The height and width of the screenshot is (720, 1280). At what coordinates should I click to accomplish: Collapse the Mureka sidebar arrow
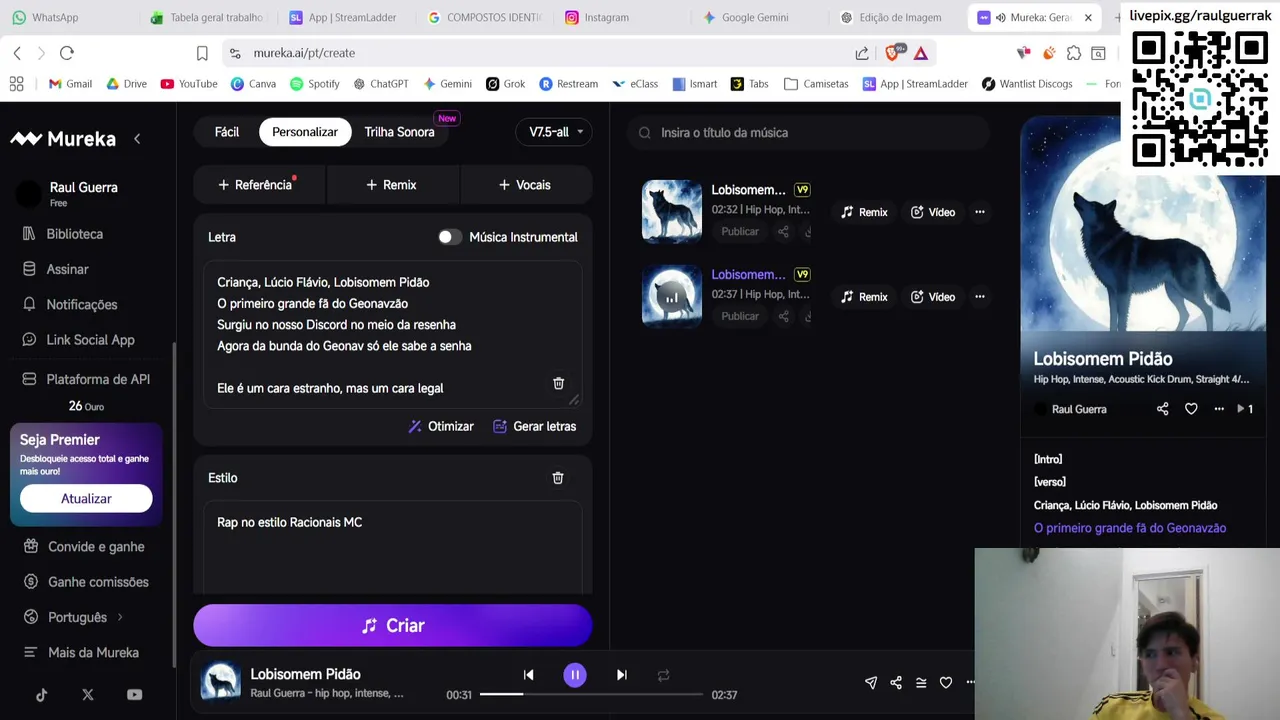click(137, 139)
